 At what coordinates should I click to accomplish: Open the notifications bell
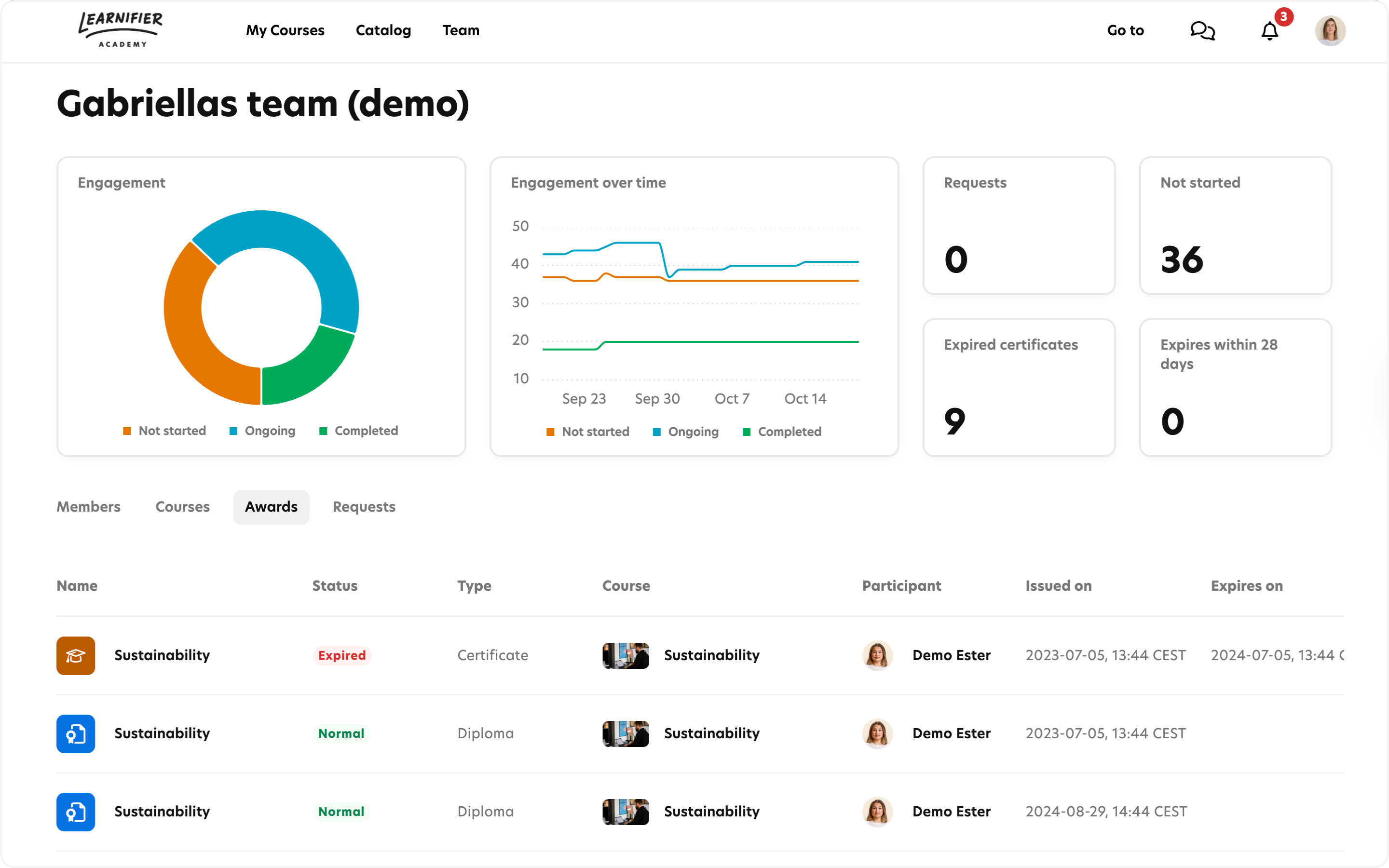click(x=1269, y=30)
